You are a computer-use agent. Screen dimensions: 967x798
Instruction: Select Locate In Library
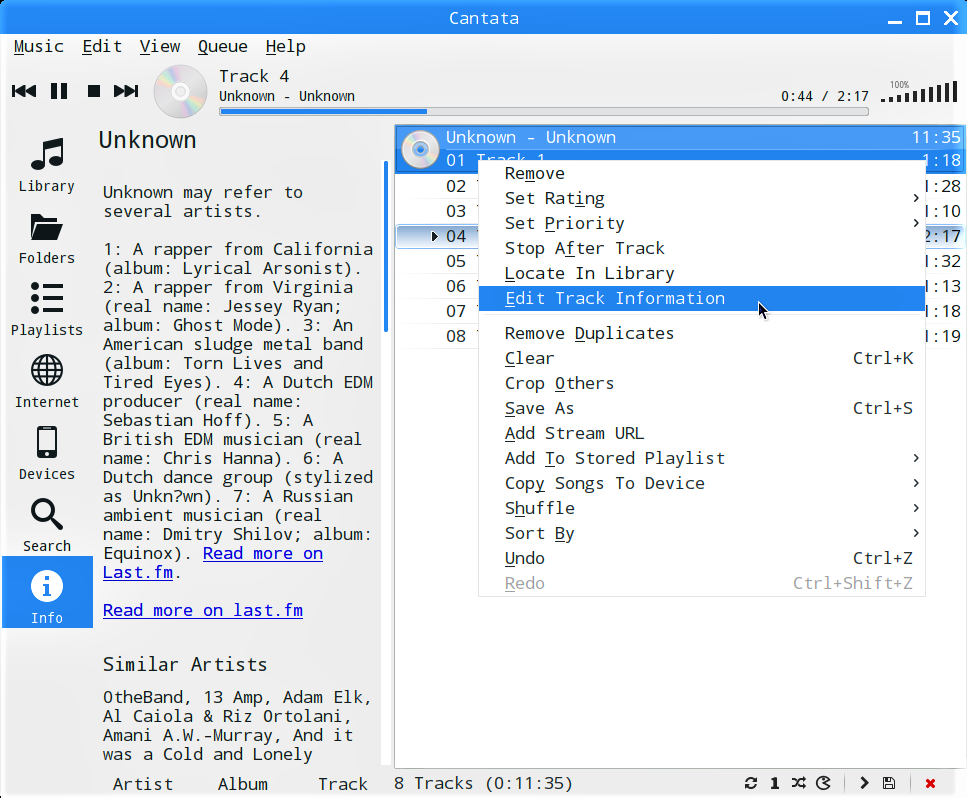point(702,273)
